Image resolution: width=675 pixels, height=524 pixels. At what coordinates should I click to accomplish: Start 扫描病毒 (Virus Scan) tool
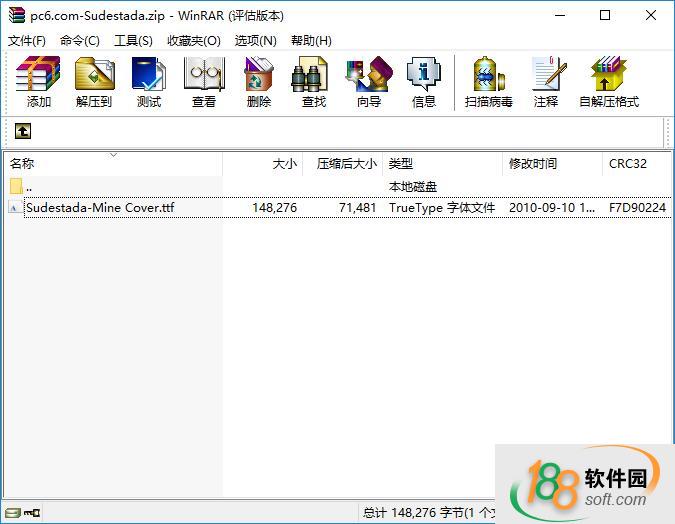point(489,82)
